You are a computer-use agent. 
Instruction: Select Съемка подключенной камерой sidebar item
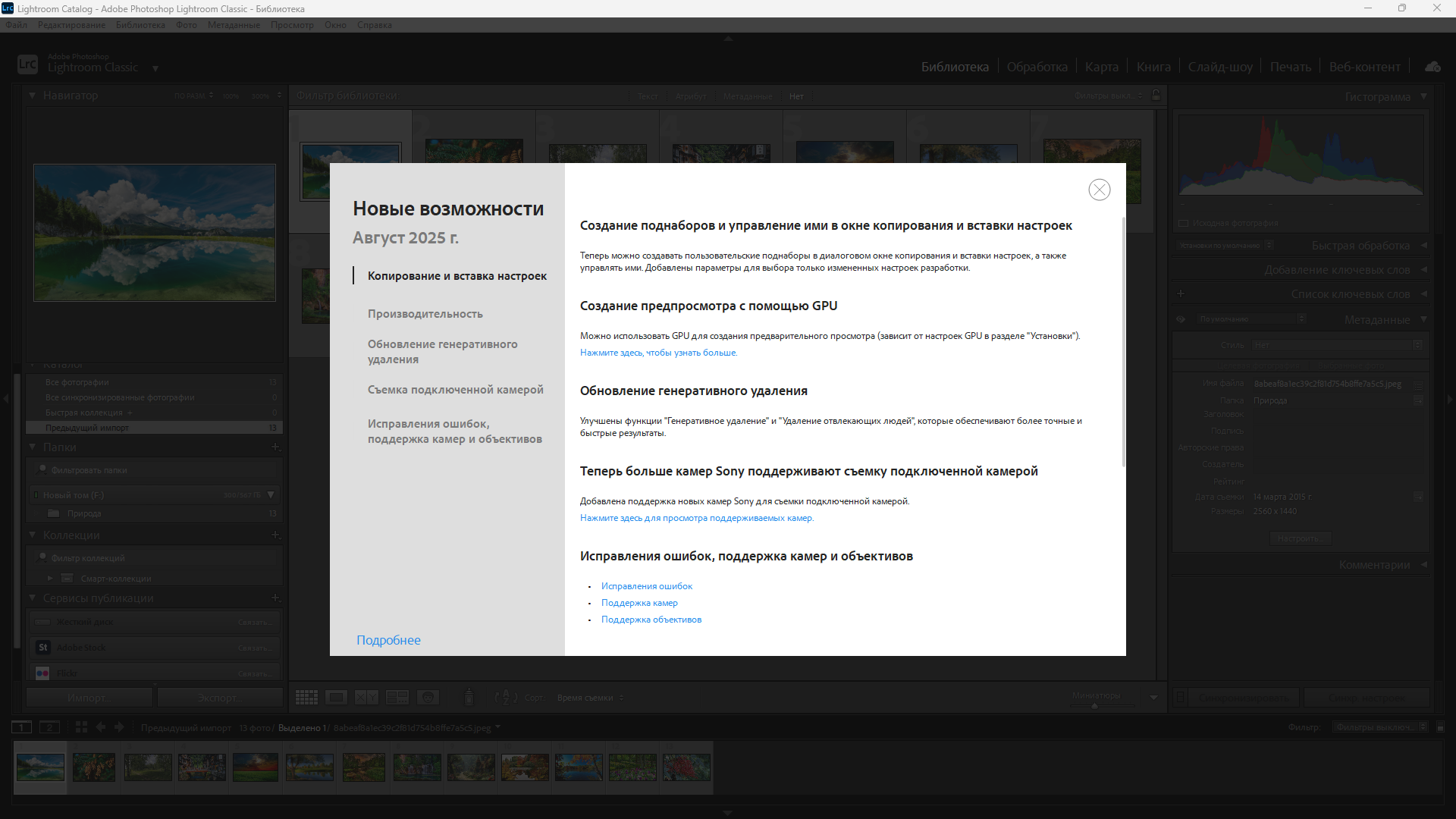(456, 390)
